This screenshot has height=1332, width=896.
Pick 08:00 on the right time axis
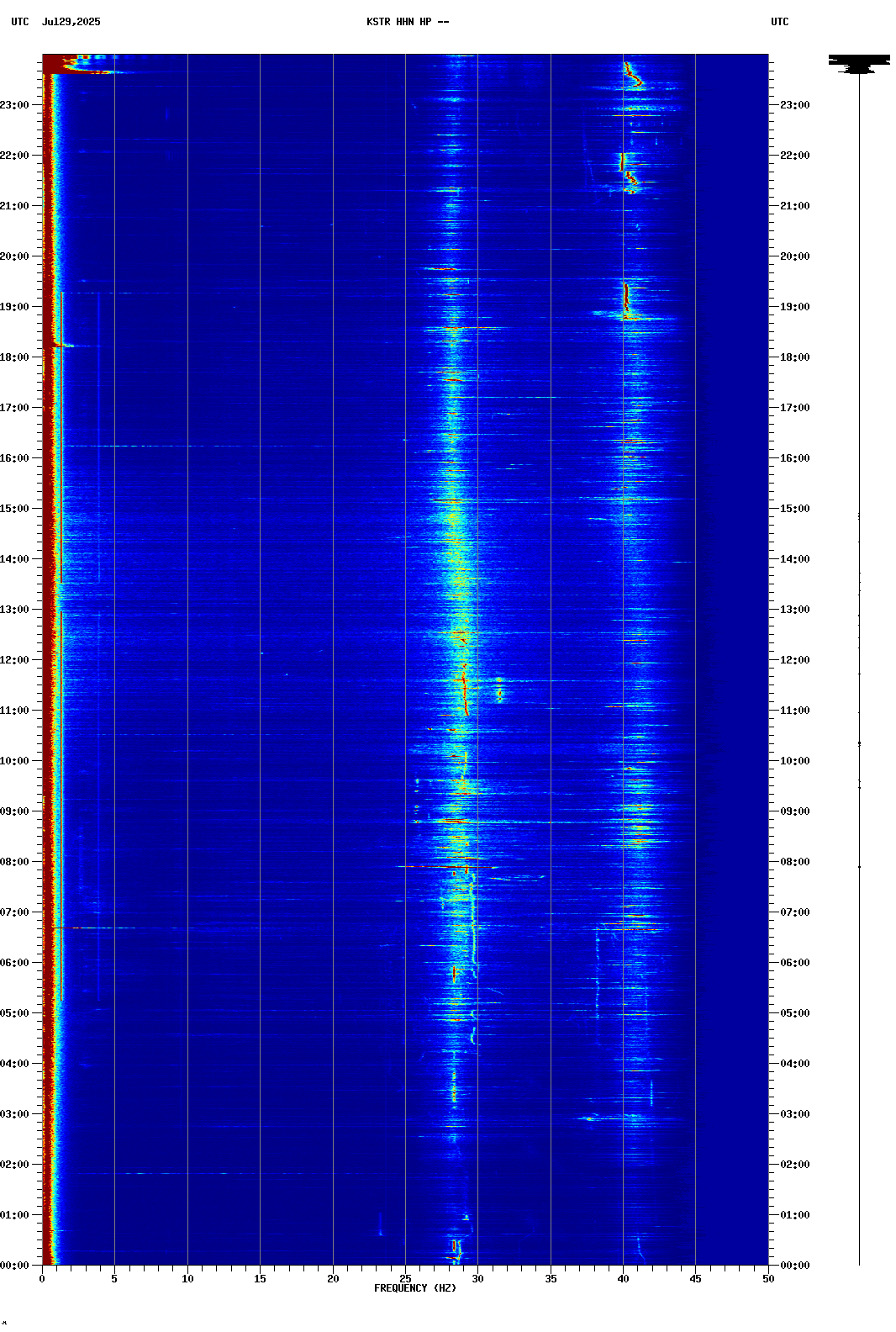coord(795,862)
